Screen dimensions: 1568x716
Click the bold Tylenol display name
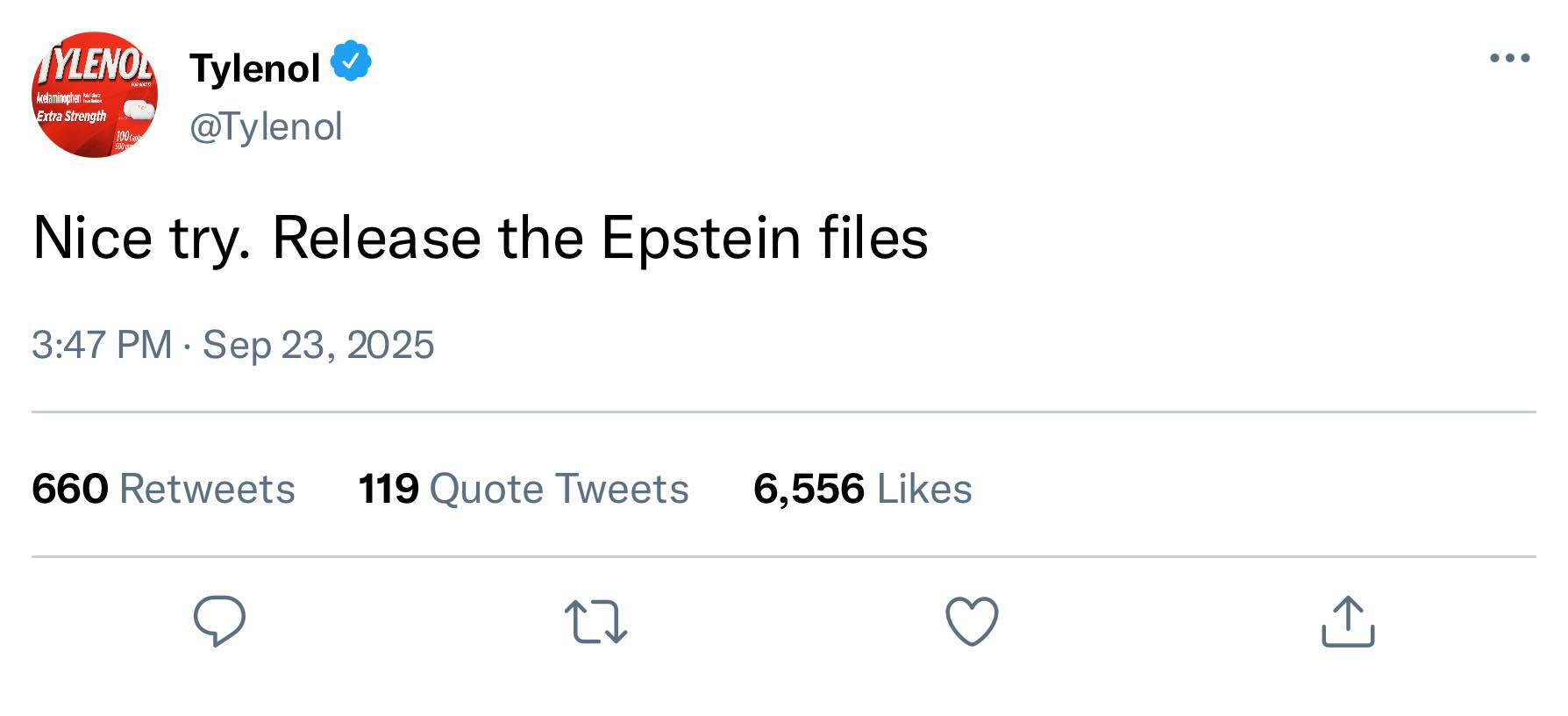coord(255,68)
